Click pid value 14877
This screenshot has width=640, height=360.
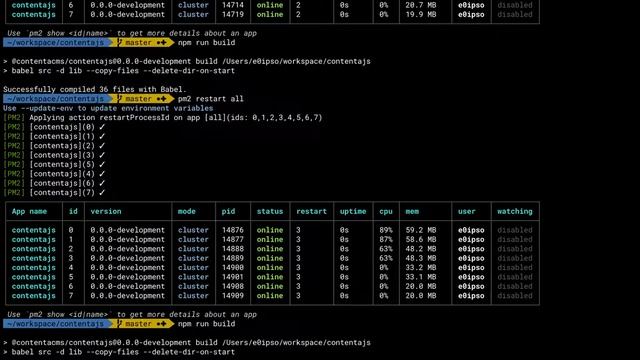(x=233, y=240)
